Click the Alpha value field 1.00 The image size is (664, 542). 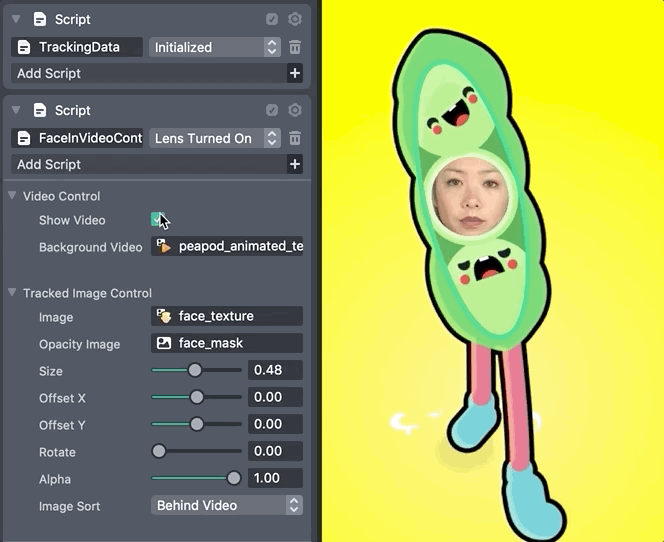point(275,478)
